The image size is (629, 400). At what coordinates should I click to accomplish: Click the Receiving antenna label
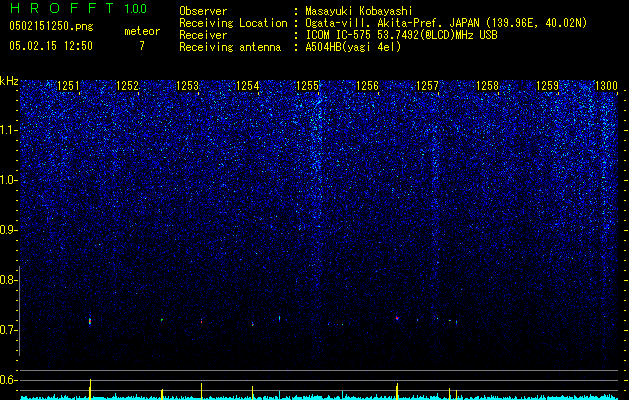[x=230, y=47]
